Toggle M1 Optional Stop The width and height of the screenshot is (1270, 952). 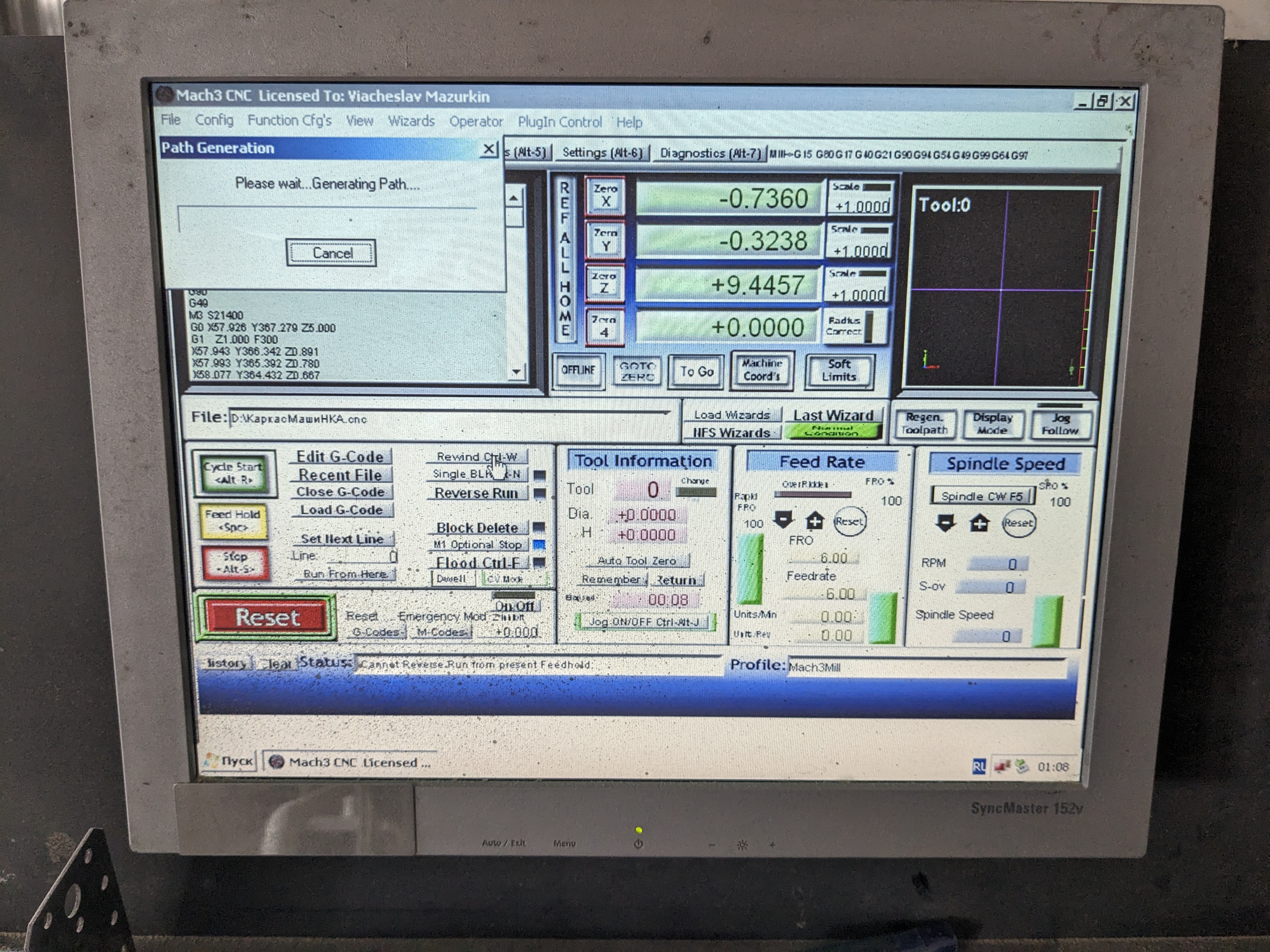click(x=478, y=545)
